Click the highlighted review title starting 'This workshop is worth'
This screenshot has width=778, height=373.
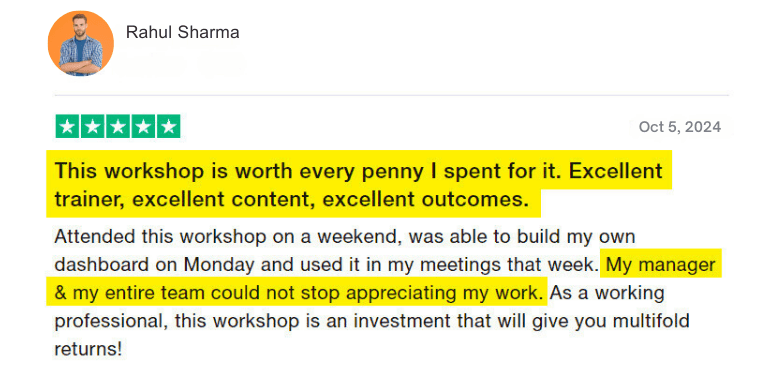[x=359, y=185]
